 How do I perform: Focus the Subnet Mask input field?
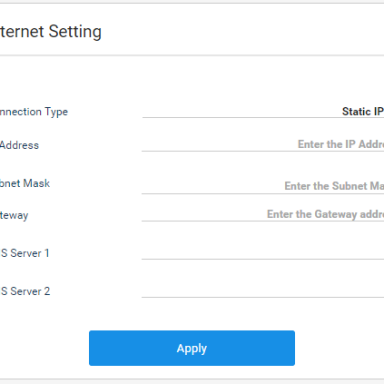tap(263, 186)
